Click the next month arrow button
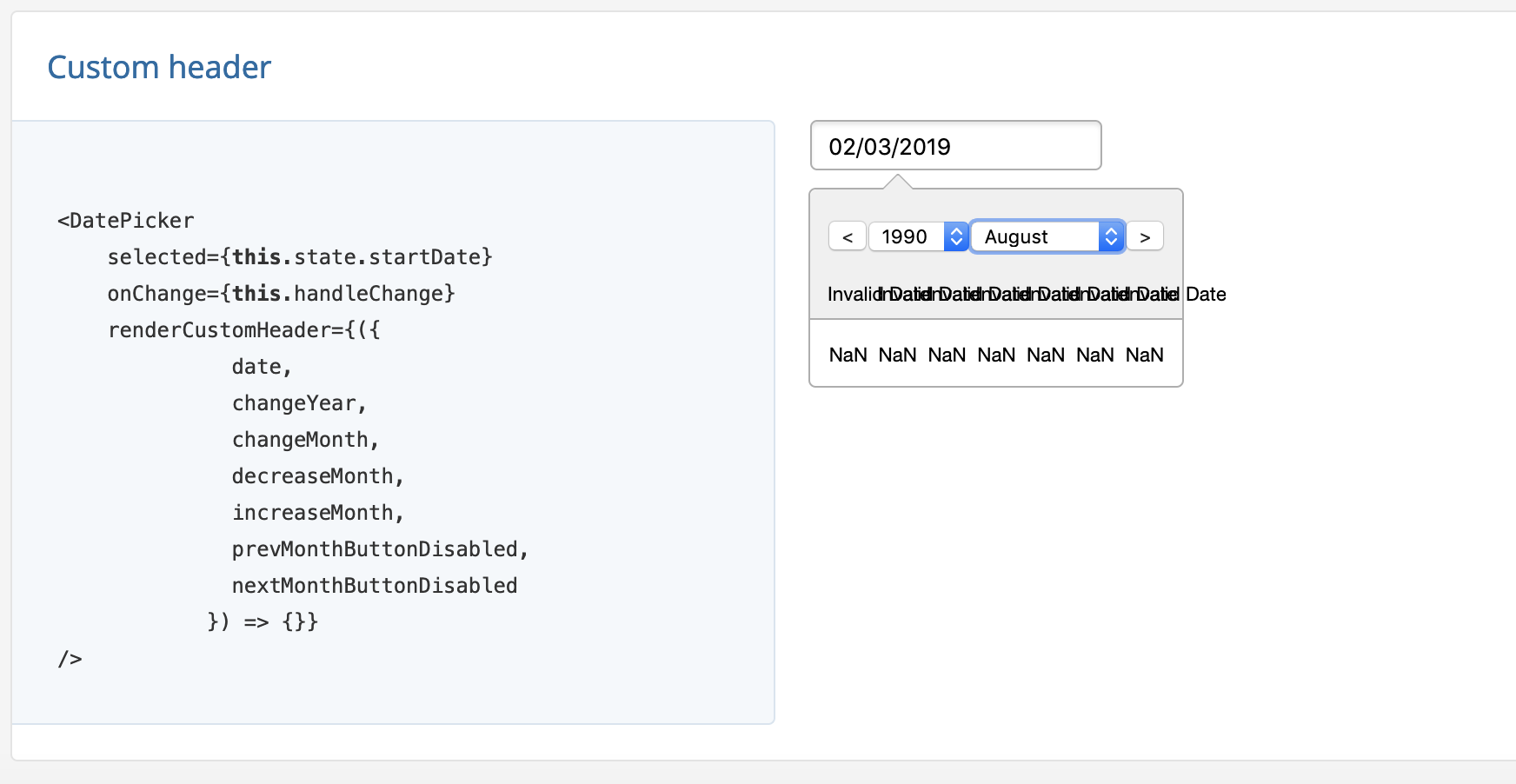1516x784 pixels. pos(1145,236)
